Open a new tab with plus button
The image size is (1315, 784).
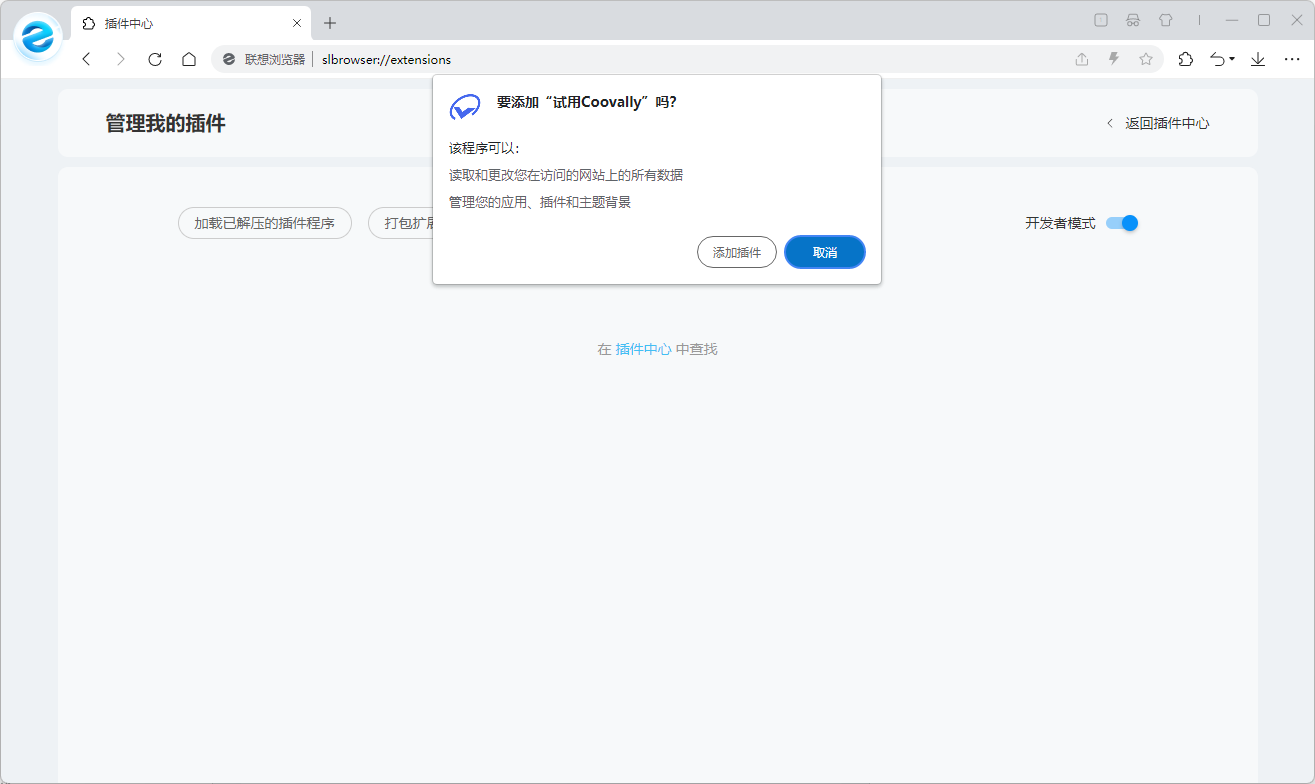330,23
